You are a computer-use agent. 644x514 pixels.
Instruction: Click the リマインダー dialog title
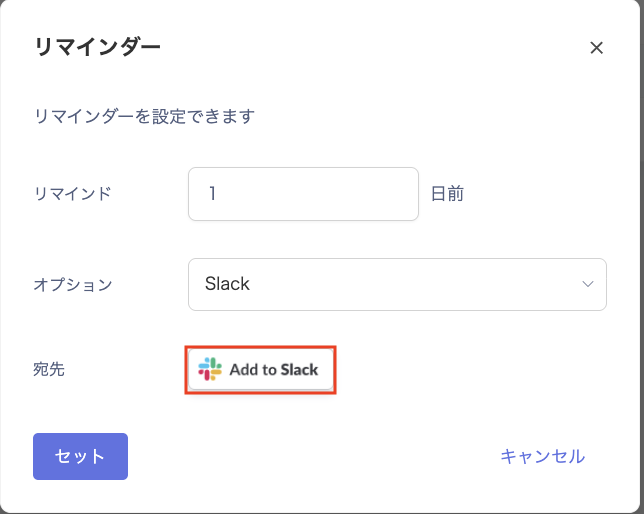97,47
